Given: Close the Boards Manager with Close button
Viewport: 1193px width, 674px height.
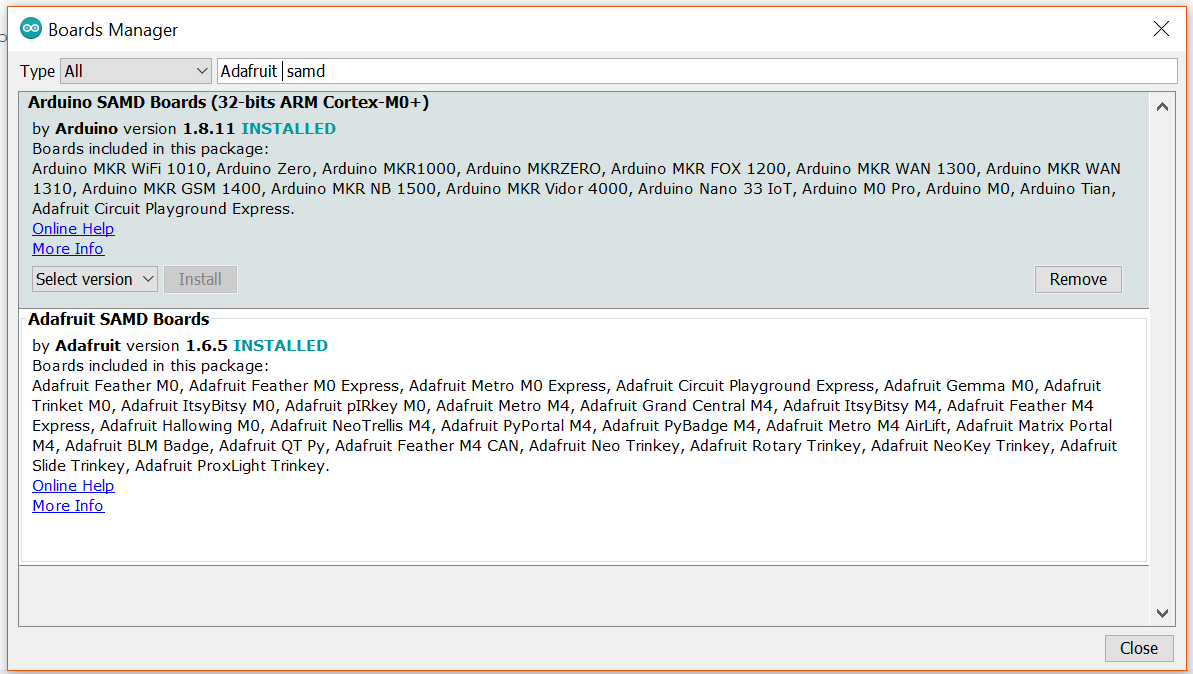Looking at the screenshot, I should pyautogui.click(x=1139, y=648).
